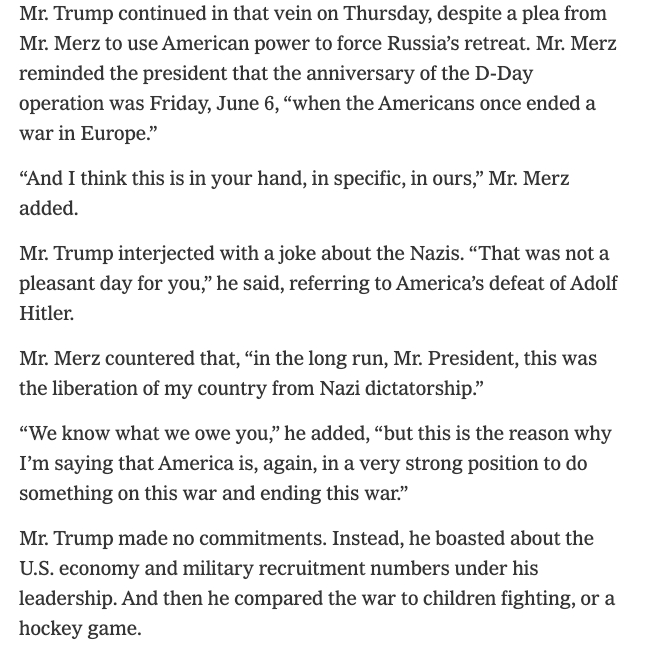Click the words "hockey game" in the last line
The width and height of the screenshot is (654, 646).
pos(78,629)
